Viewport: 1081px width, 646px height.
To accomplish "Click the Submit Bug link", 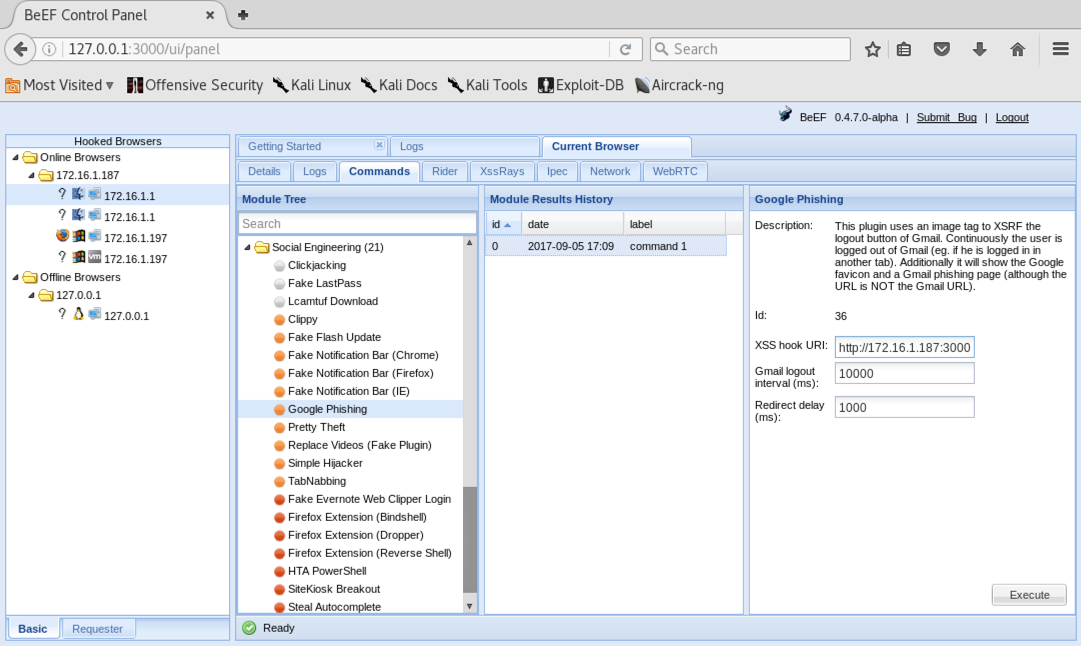I will (x=946, y=117).
